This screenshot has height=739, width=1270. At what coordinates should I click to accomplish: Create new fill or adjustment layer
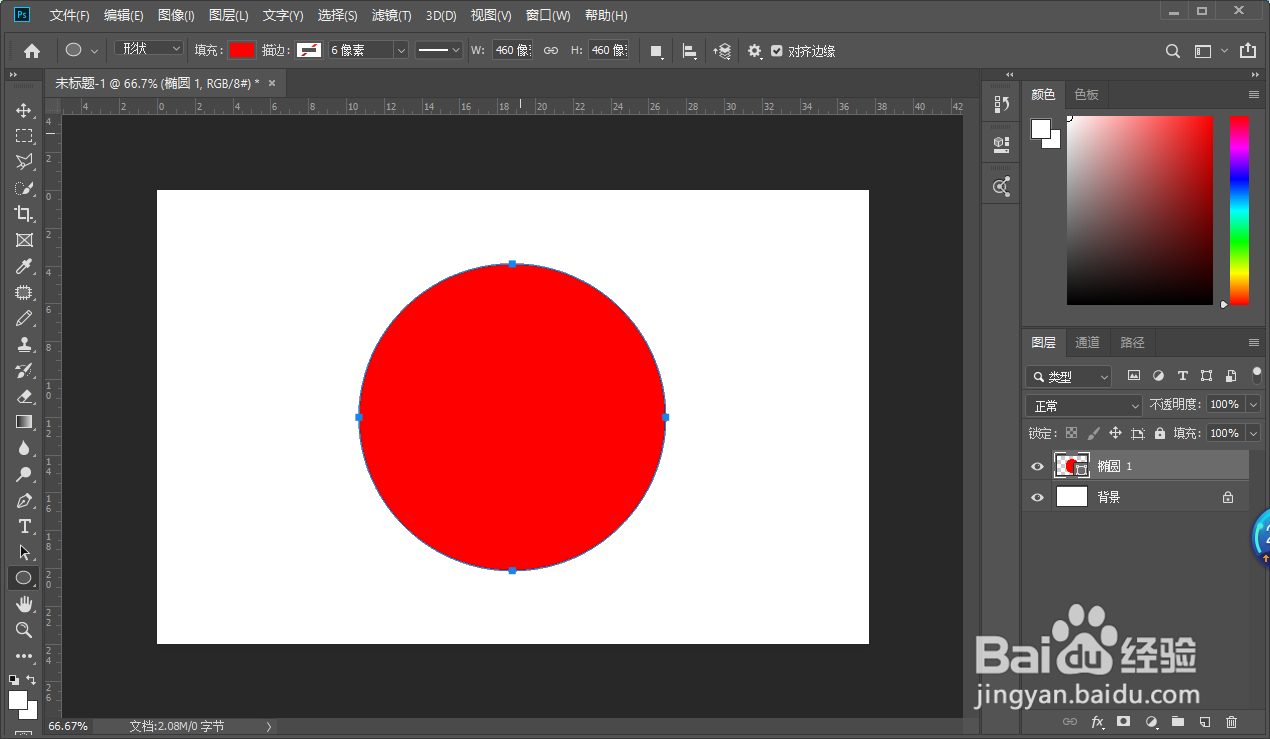point(1151,721)
